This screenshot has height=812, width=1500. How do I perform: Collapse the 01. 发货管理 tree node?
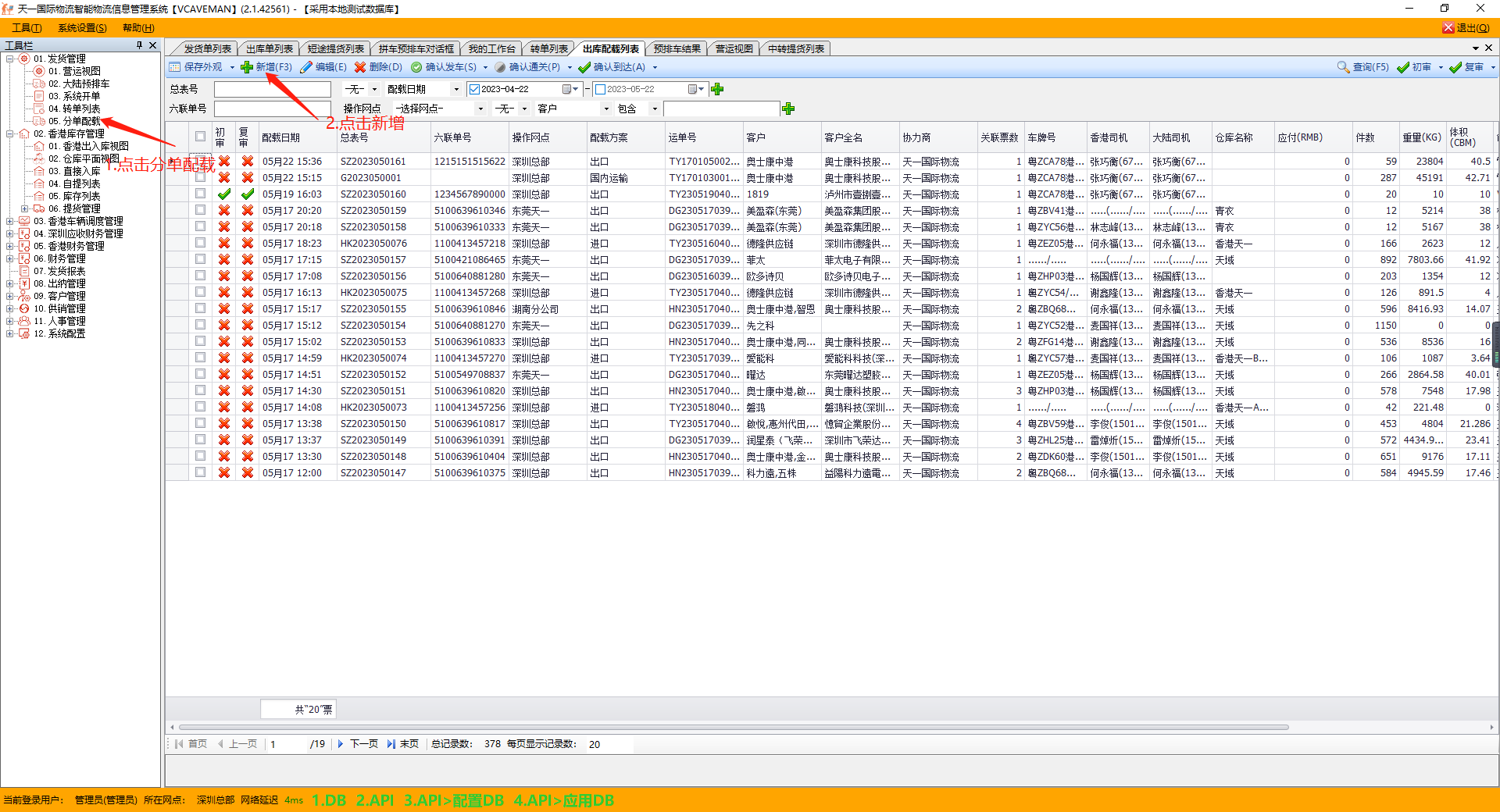tap(10, 59)
